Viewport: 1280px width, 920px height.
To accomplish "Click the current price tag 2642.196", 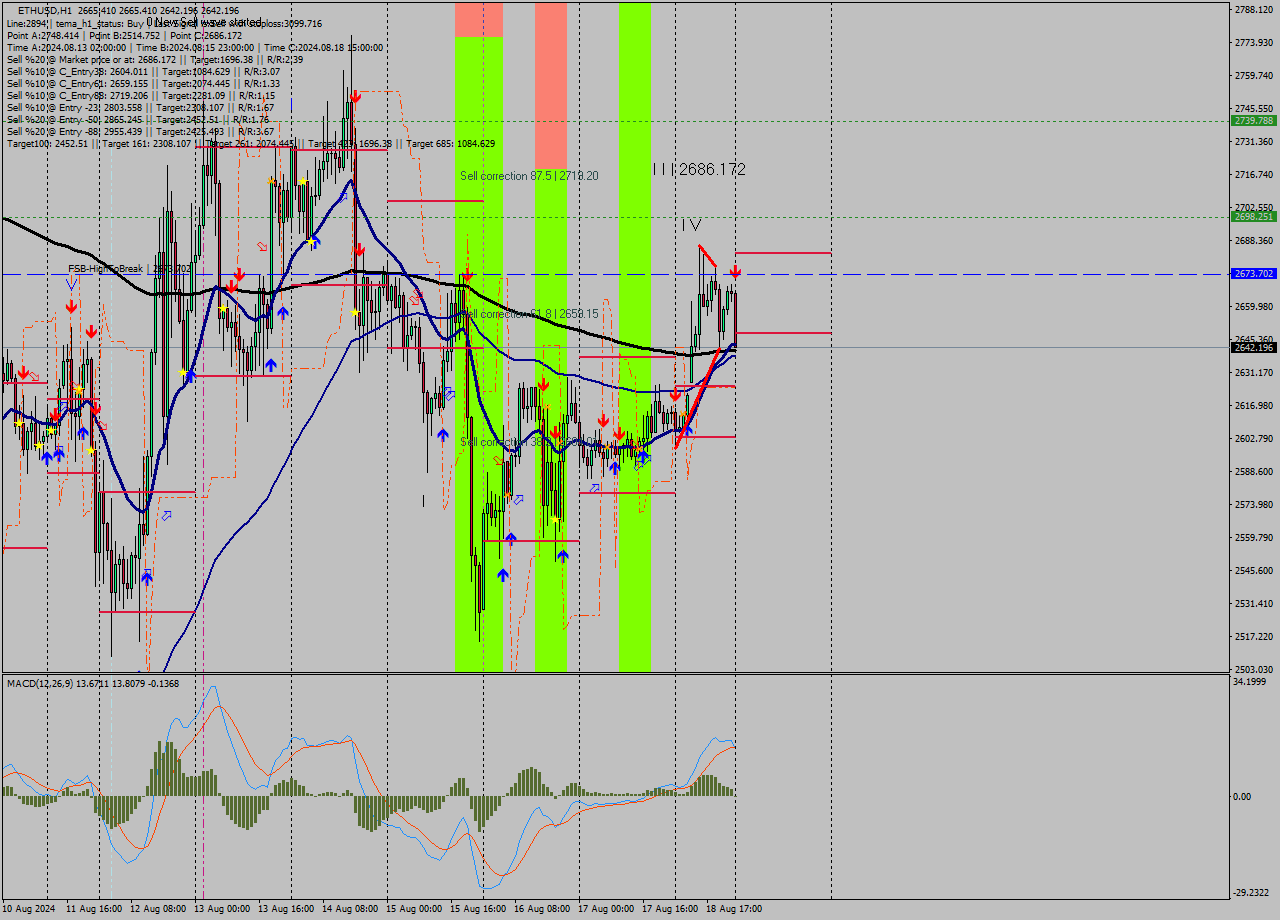I will point(1254,347).
